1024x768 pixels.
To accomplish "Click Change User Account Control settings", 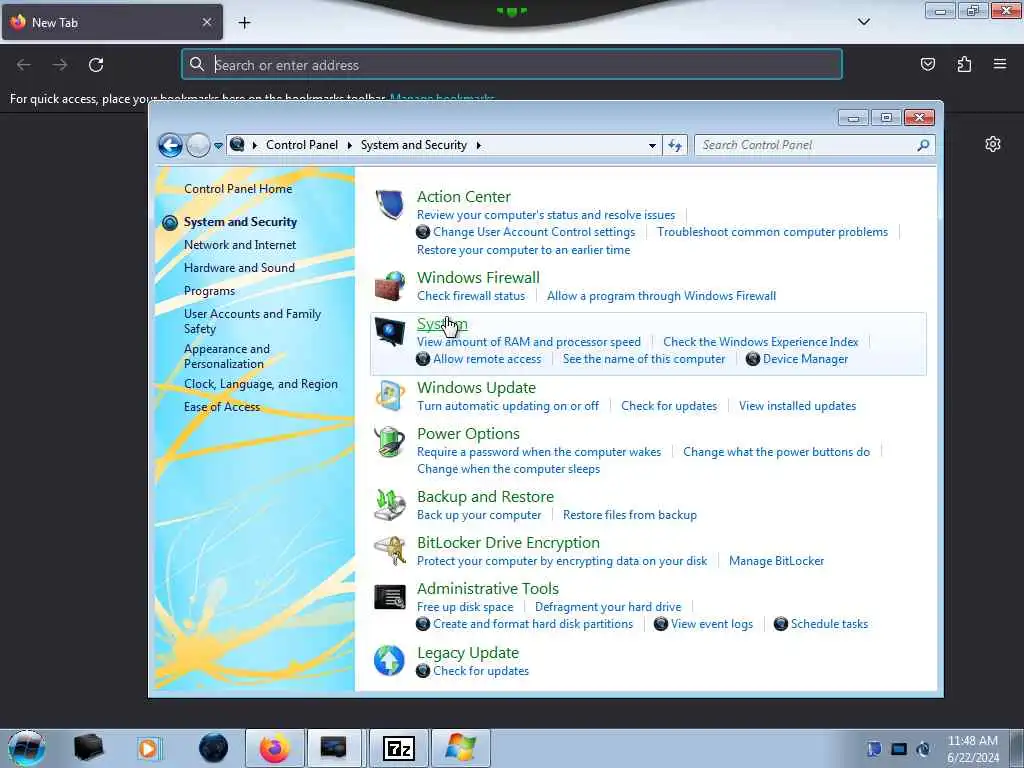I will pos(534,232).
